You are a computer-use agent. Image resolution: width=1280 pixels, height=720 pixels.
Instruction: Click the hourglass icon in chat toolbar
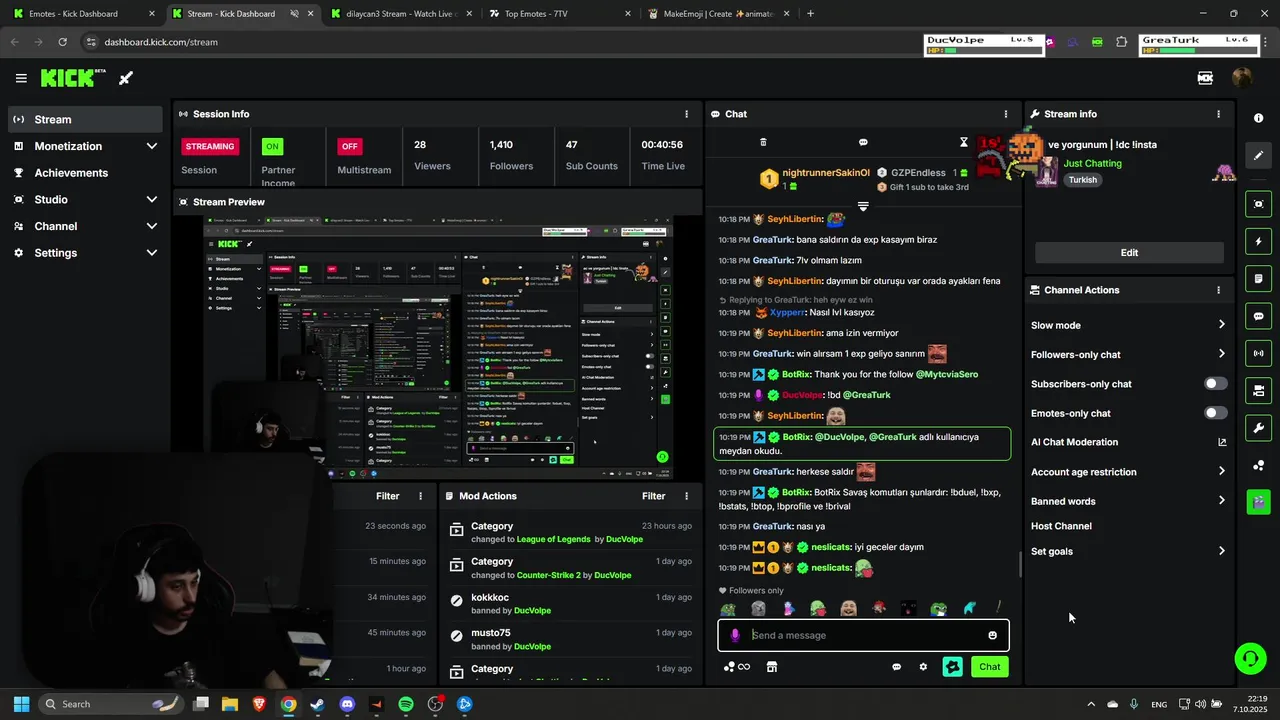963,142
